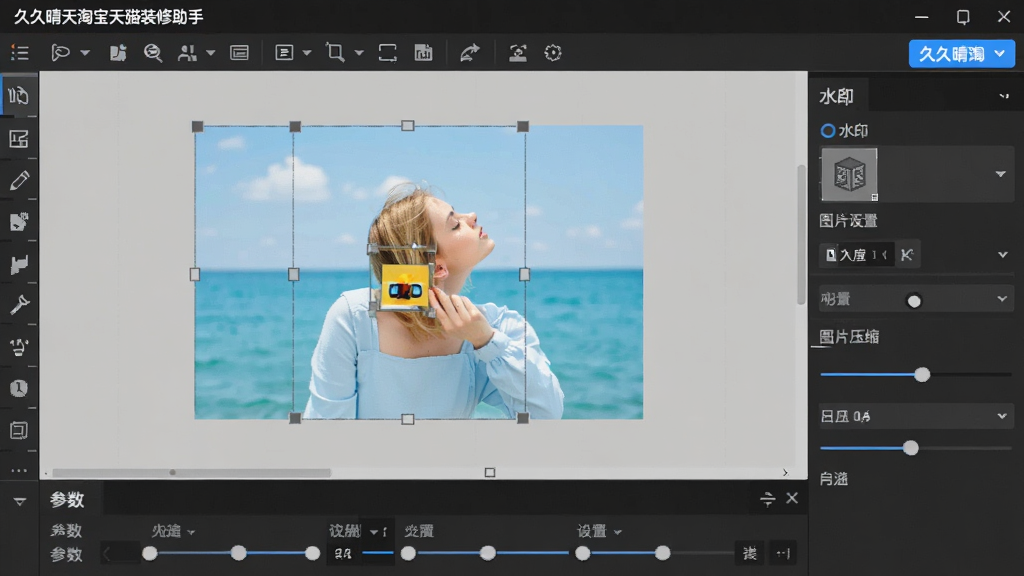Click the middle handle of the second bottom slider
The image size is (1024, 576).
[487, 554]
